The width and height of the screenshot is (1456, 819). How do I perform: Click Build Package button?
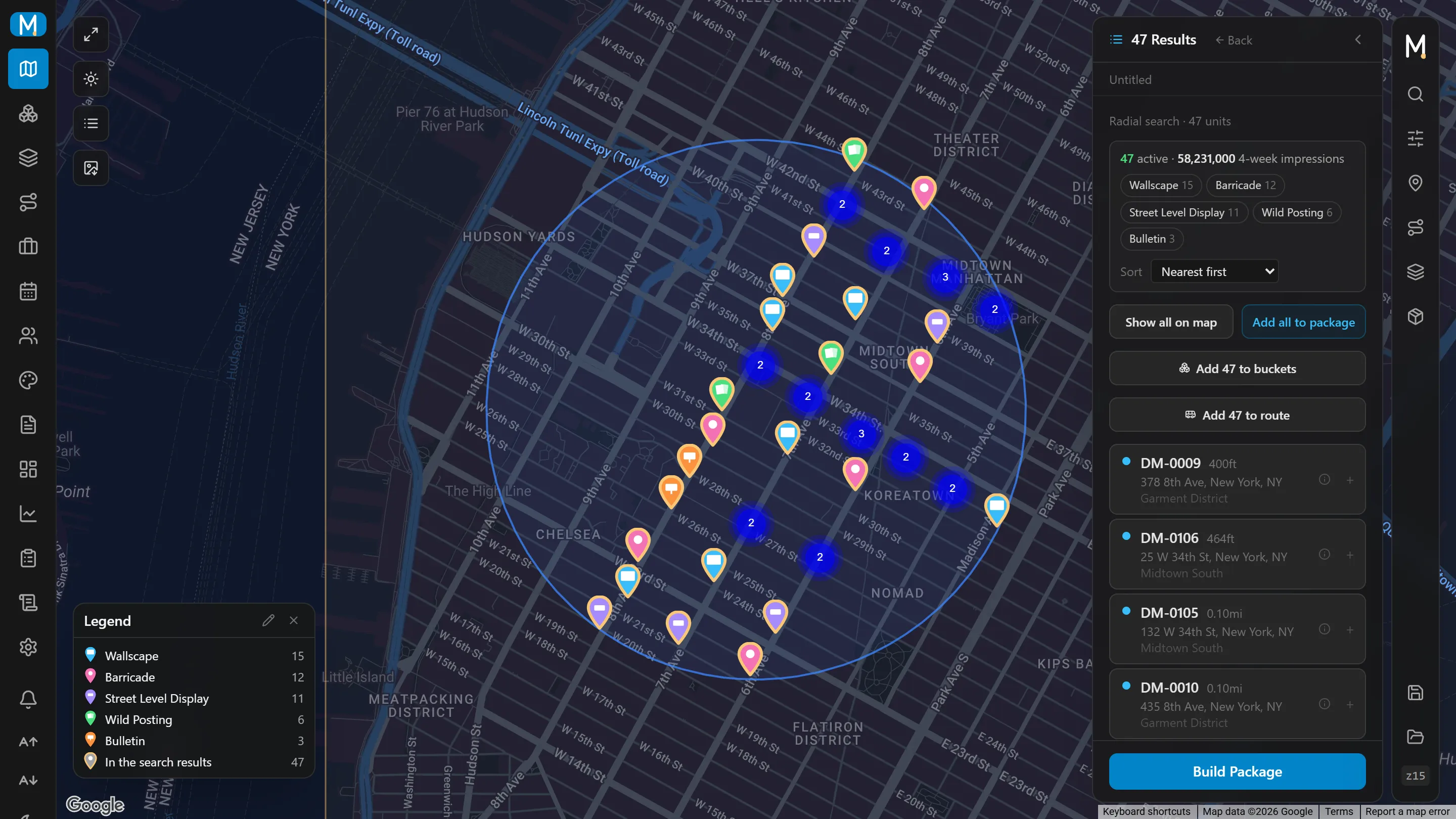[1237, 771]
